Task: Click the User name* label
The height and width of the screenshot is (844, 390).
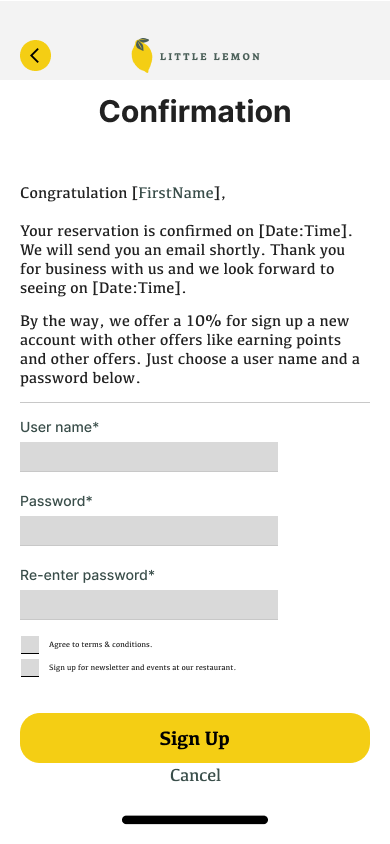Action: [60, 427]
